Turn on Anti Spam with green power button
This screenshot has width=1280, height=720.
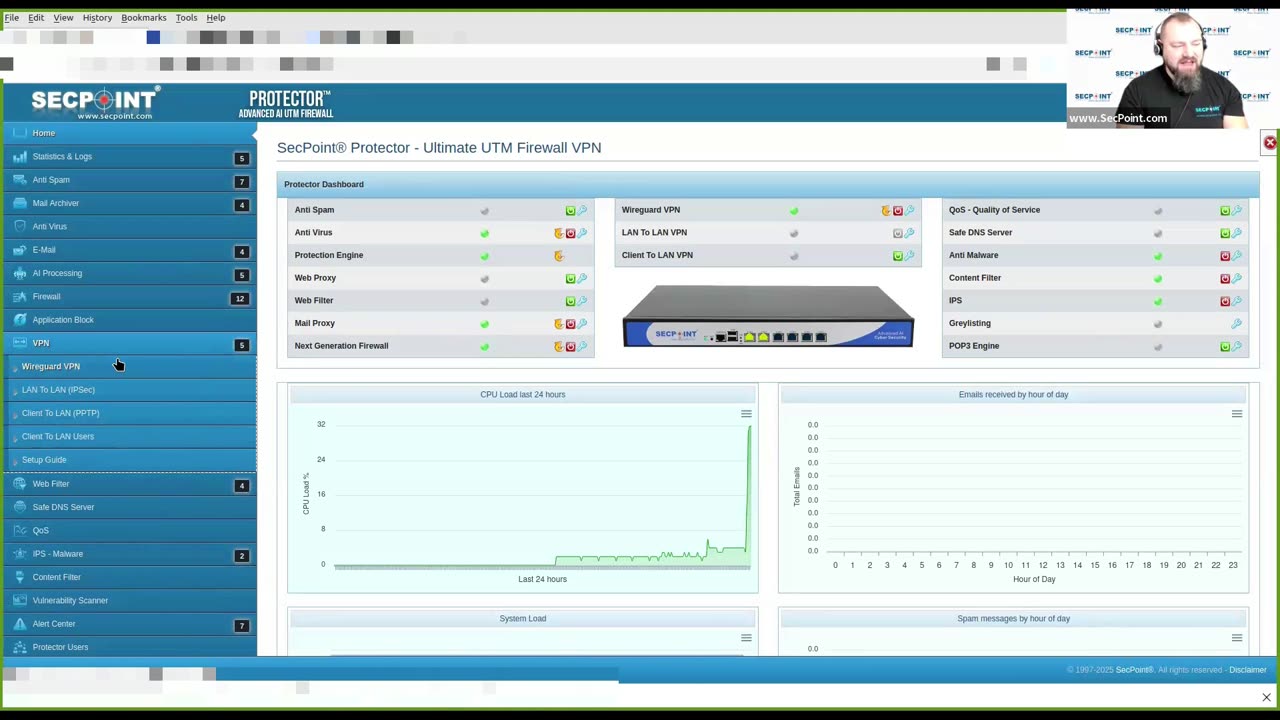[x=571, y=210]
